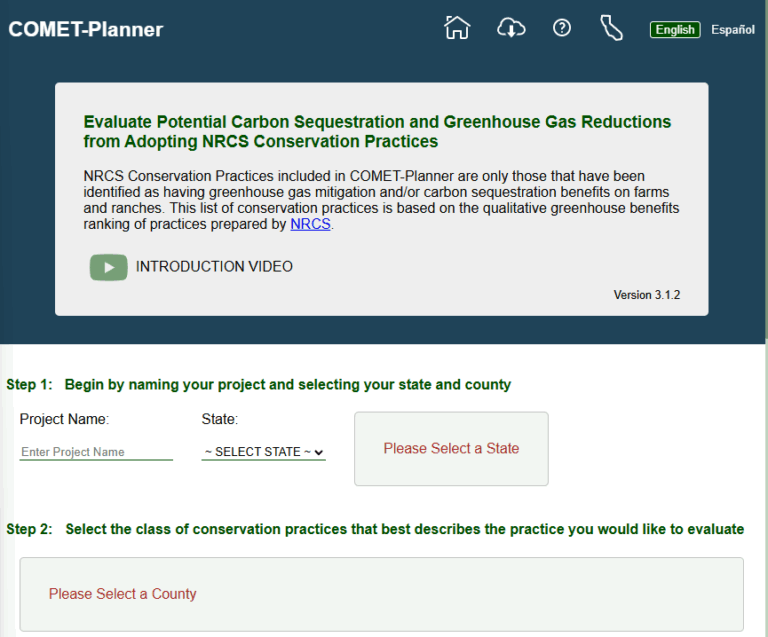Viewport: 768px width, 637px height.
Task: Click the cloud download icon
Action: 511,28
